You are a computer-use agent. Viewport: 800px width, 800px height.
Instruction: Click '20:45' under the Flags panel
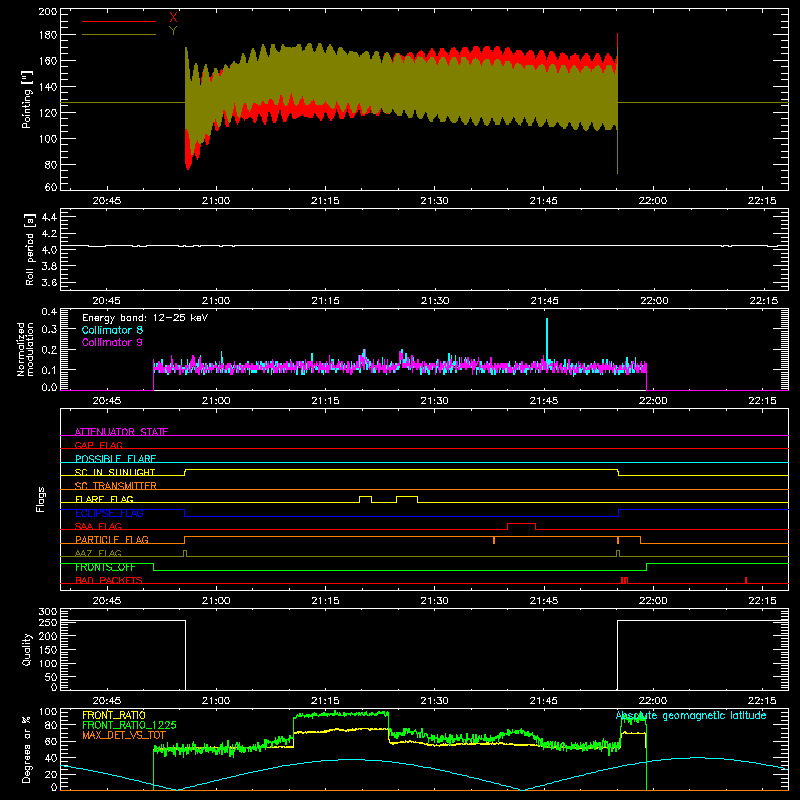107,601
